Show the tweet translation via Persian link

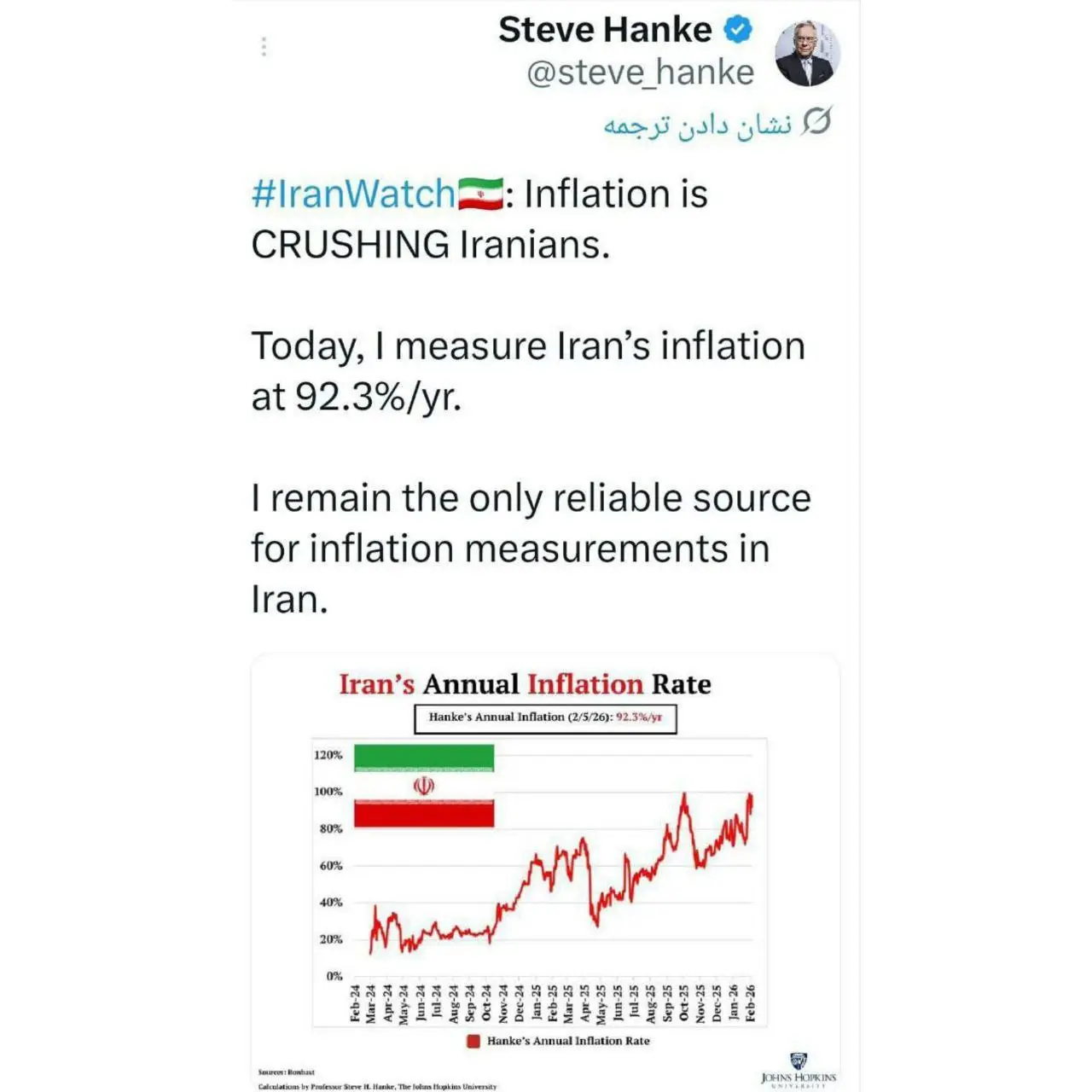point(697,125)
